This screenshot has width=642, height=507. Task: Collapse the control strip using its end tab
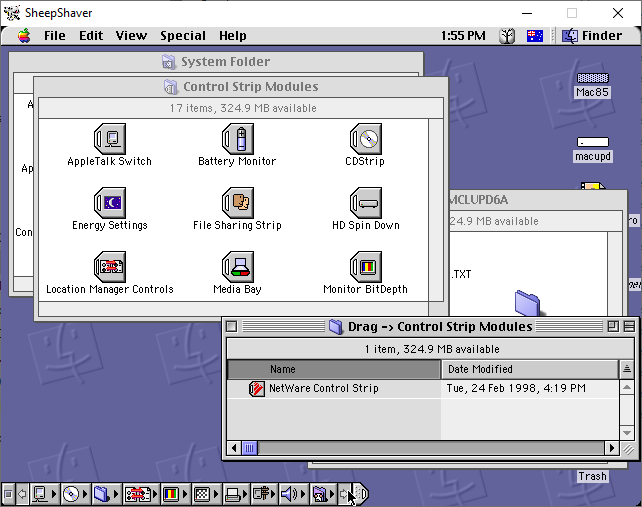coord(361,494)
